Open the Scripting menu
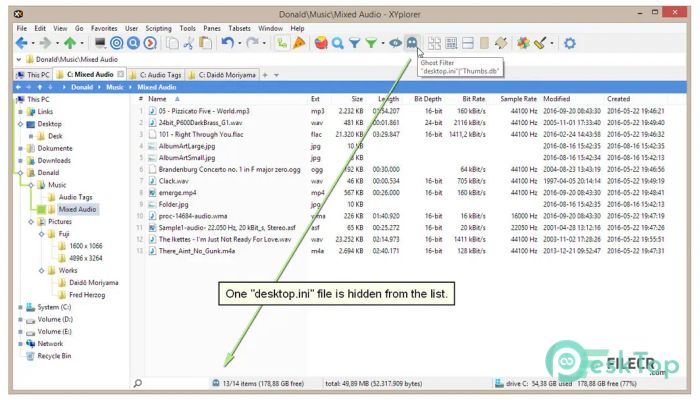This screenshot has height=400, width=700. click(158, 28)
